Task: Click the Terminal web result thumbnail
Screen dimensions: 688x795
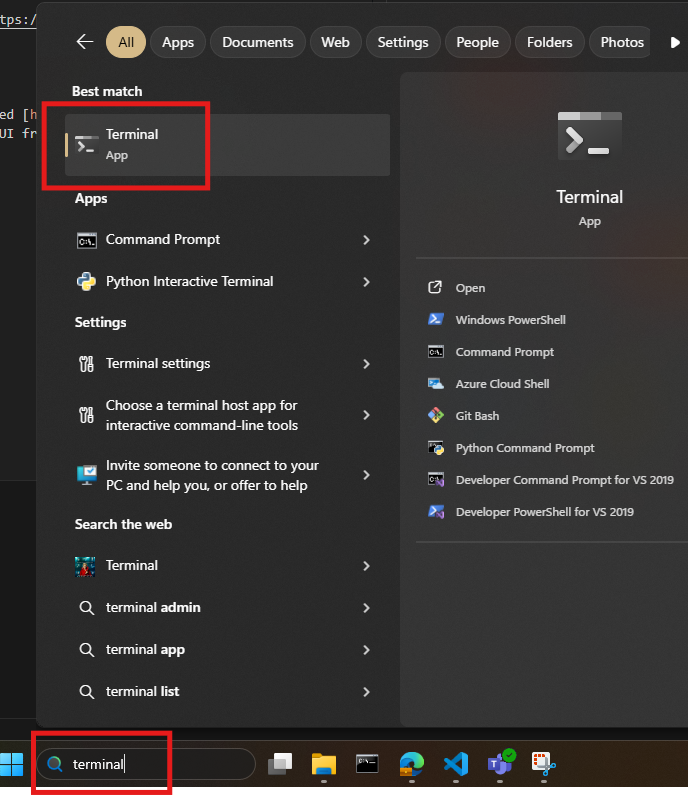Action: [85, 566]
